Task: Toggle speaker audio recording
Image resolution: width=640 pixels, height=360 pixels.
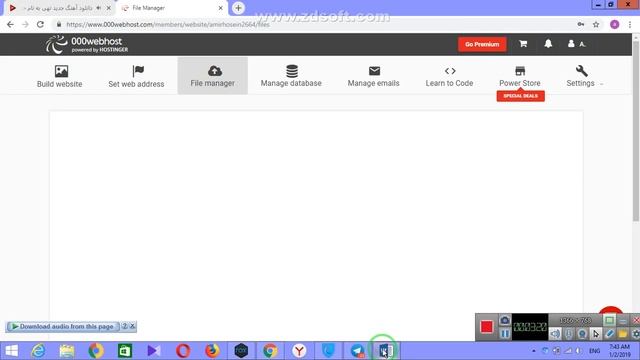Action: [555, 334]
